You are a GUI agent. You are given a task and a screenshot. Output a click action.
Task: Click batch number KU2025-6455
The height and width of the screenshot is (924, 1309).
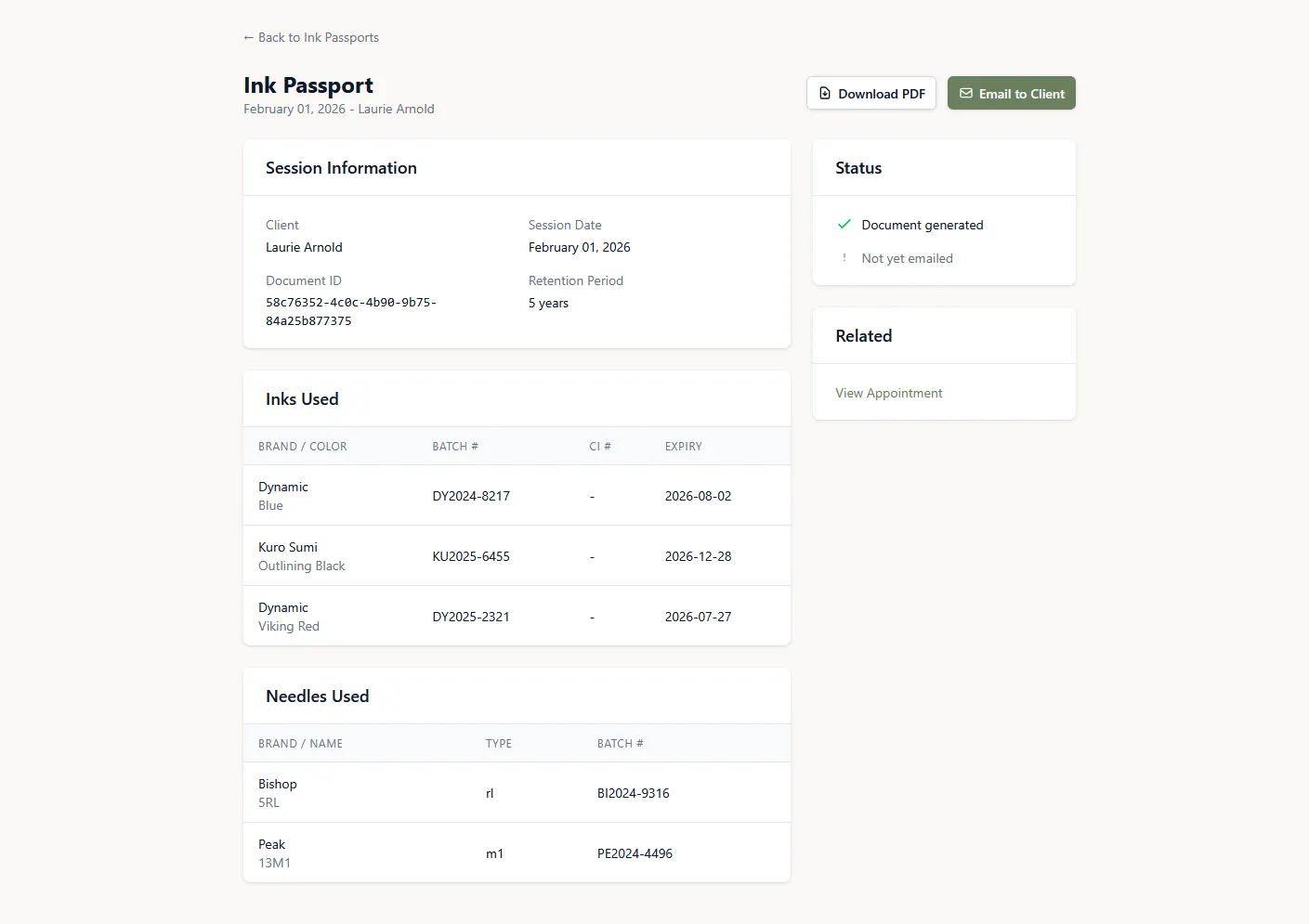click(471, 556)
